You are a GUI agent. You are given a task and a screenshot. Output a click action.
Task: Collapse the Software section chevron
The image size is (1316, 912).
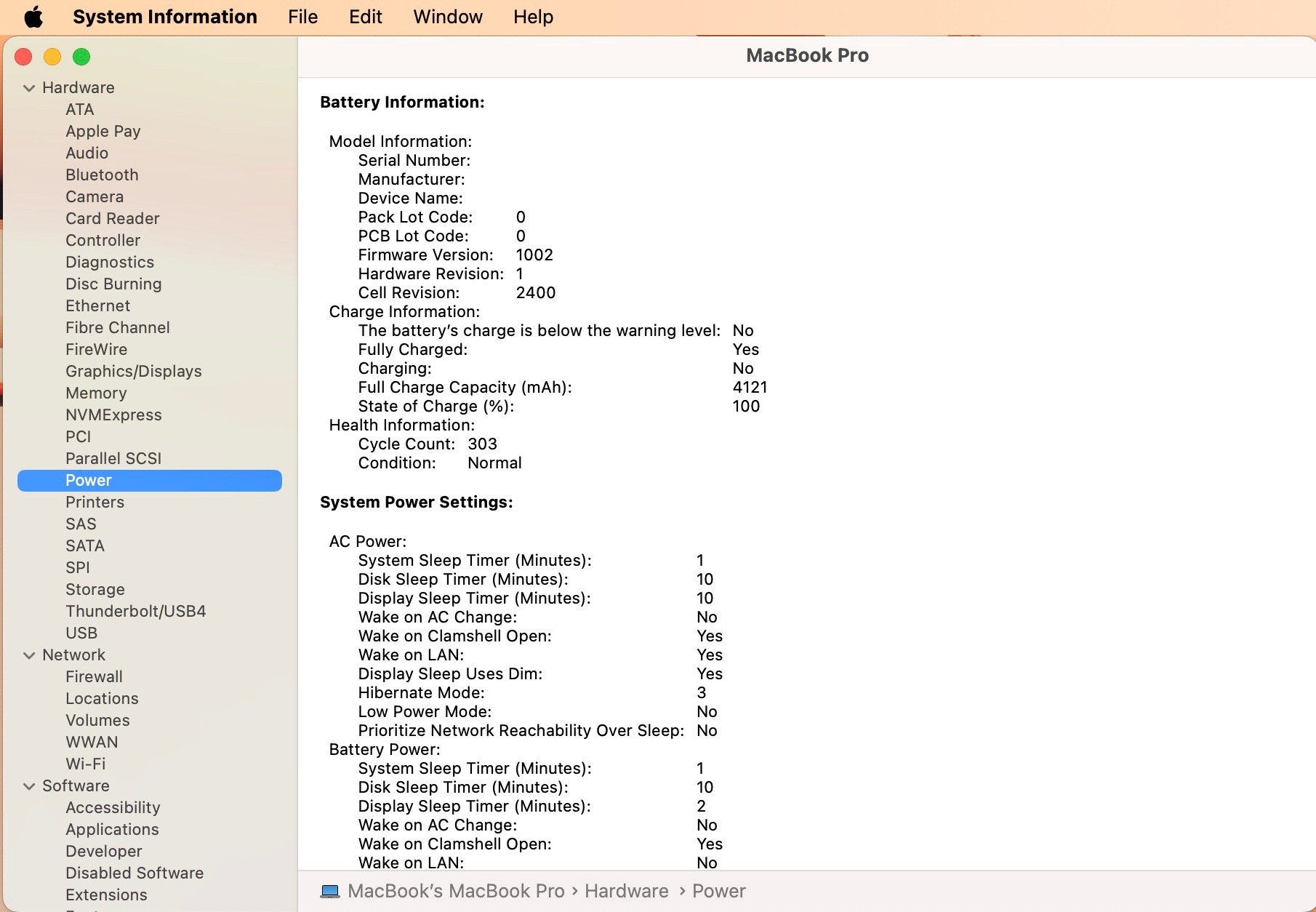(29, 786)
